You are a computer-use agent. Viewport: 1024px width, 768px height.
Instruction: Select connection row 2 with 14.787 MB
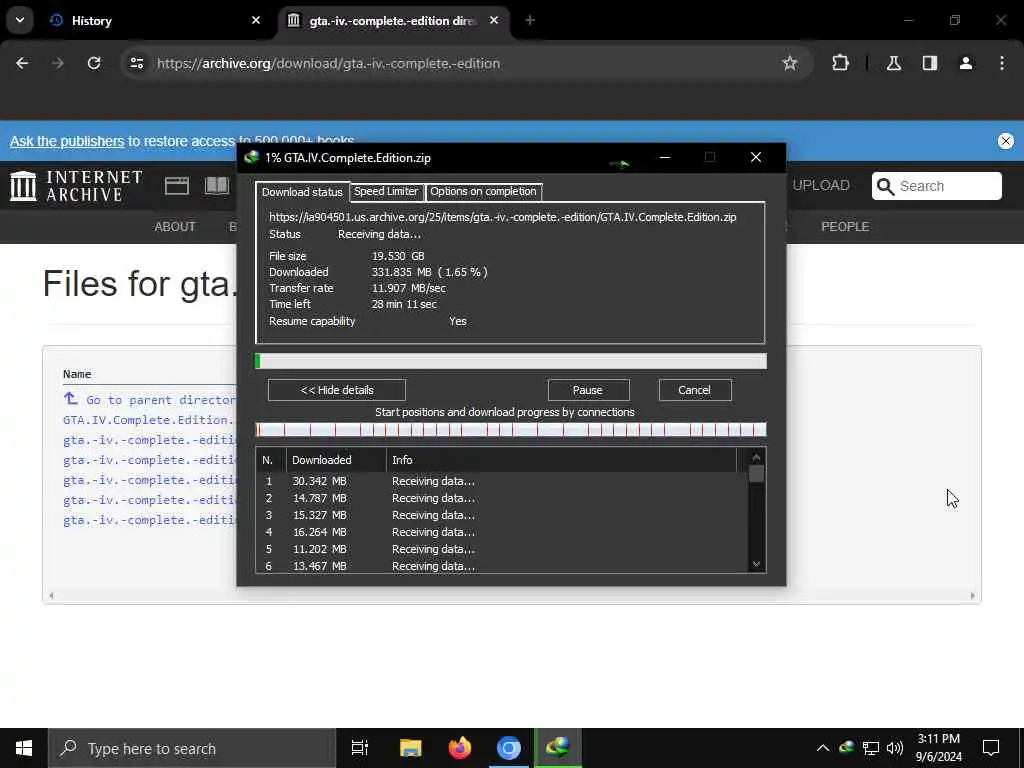[x=502, y=498]
